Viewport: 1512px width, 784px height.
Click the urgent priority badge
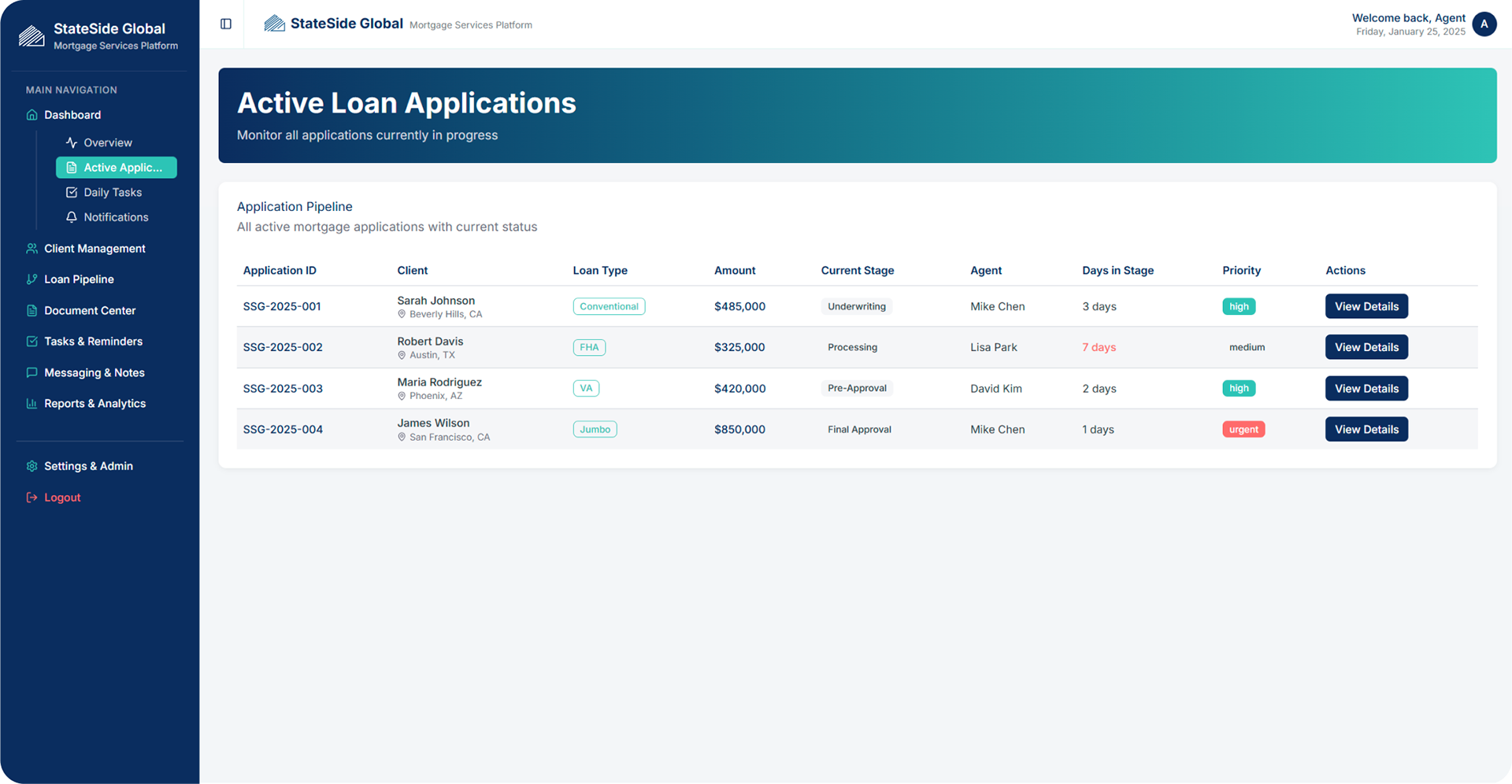[1243, 429]
